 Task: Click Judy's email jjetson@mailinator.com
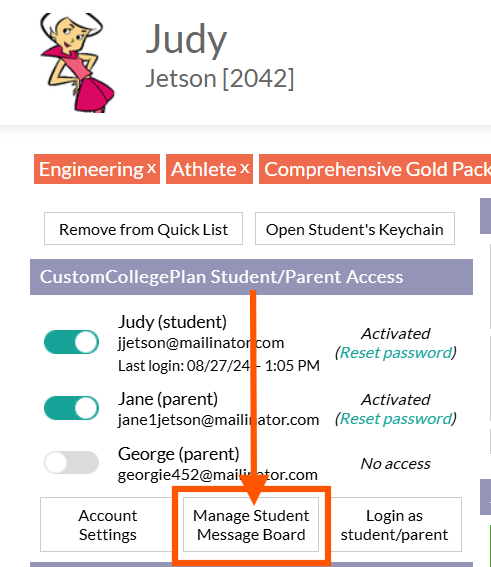(x=201, y=343)
